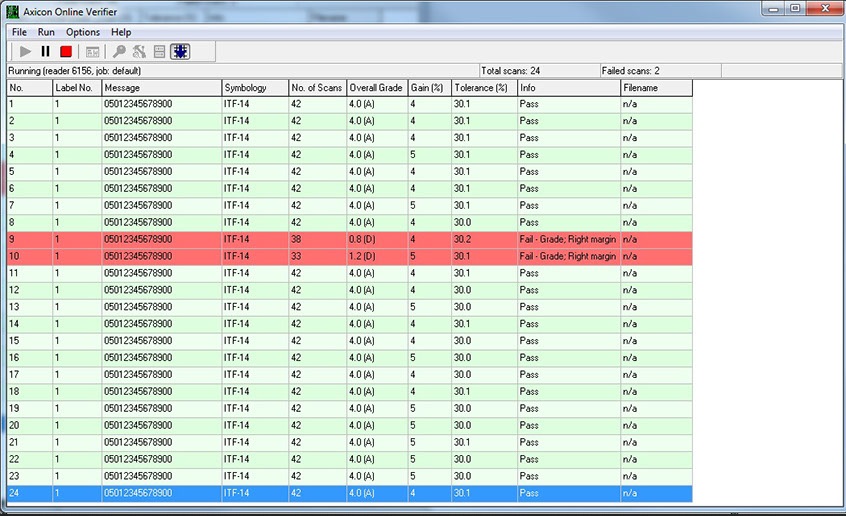846x516 pixels.
Task: Click the Gain (%) column header
Action: click(x=429, y=87)
